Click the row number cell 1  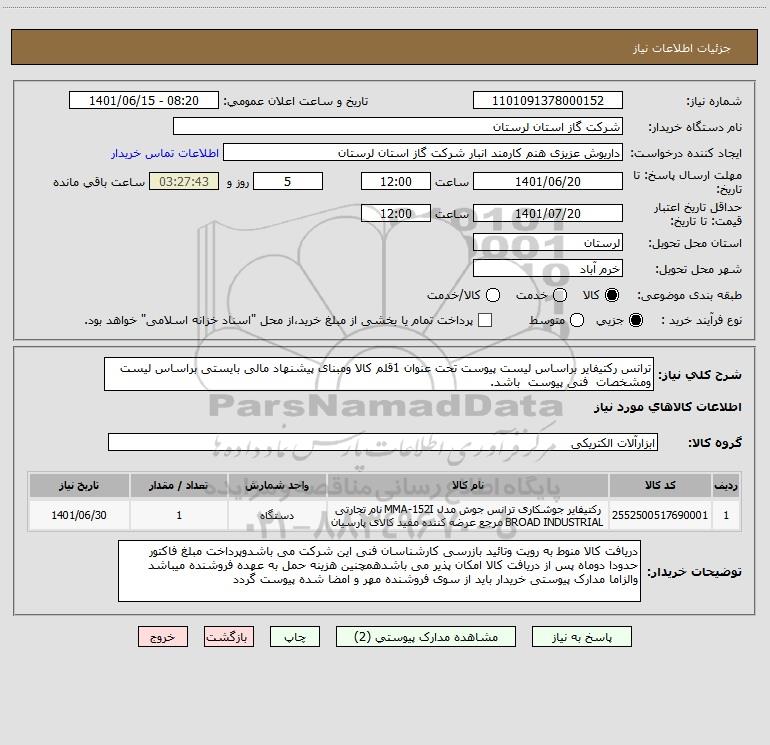726,515
